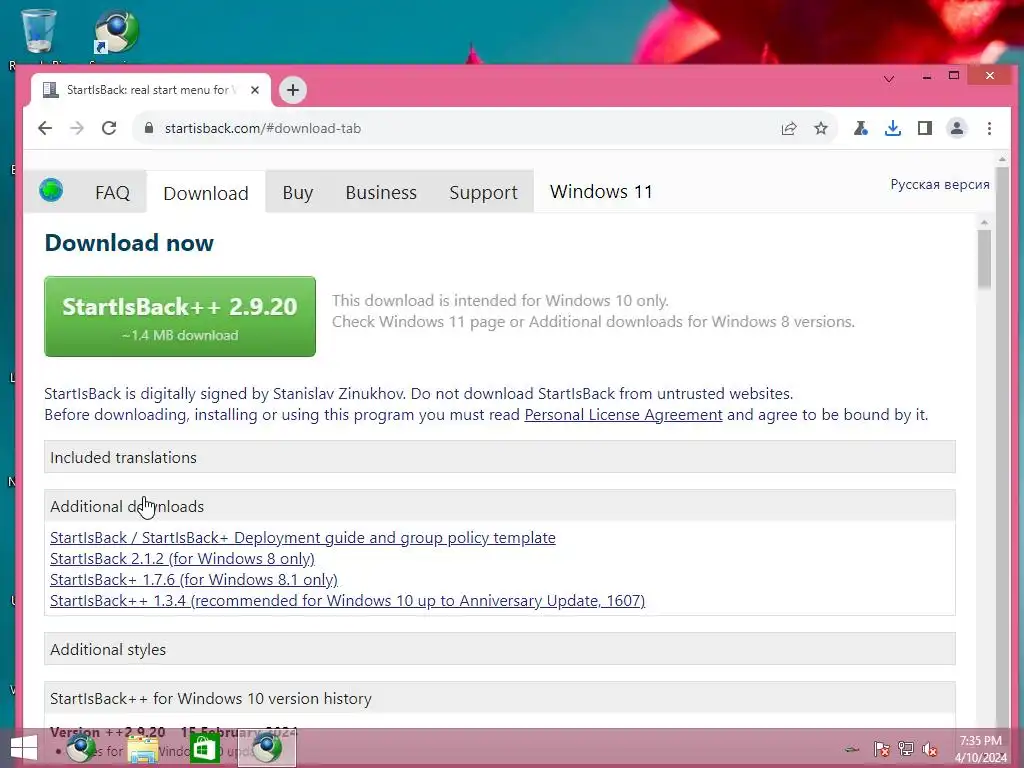Toggle the browser side panel icon

click(x=925, y=129)
